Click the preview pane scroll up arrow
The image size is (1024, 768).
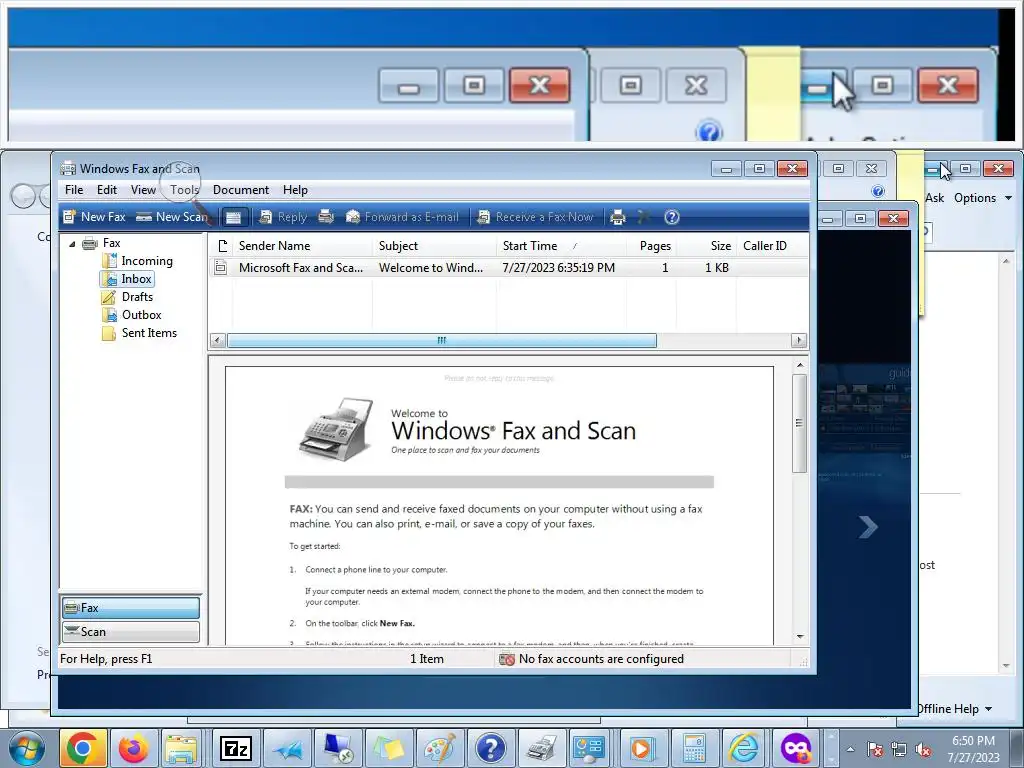(x=800, y=366)
